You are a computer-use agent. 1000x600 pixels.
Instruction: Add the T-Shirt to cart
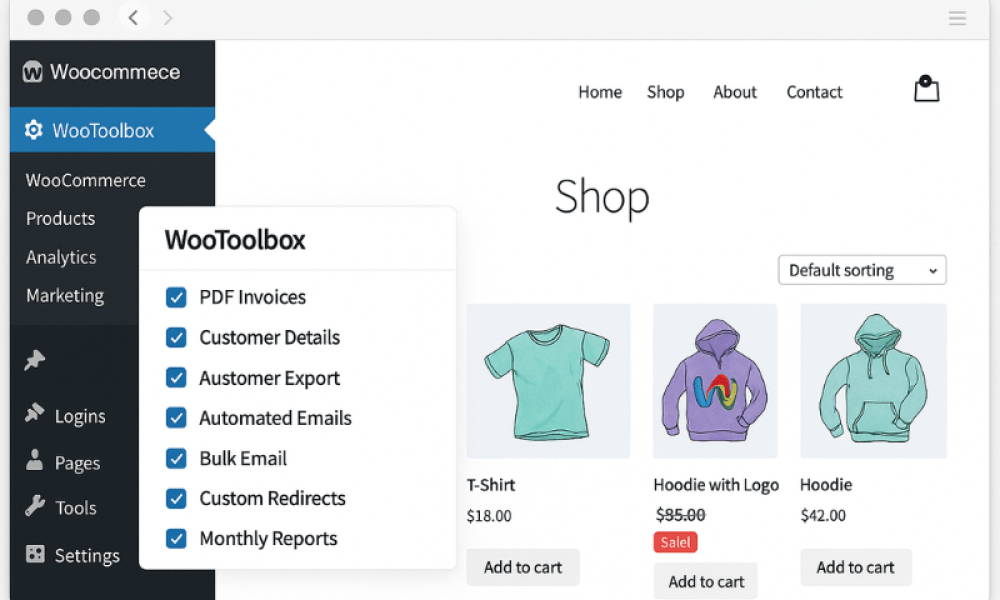[522, 567]
